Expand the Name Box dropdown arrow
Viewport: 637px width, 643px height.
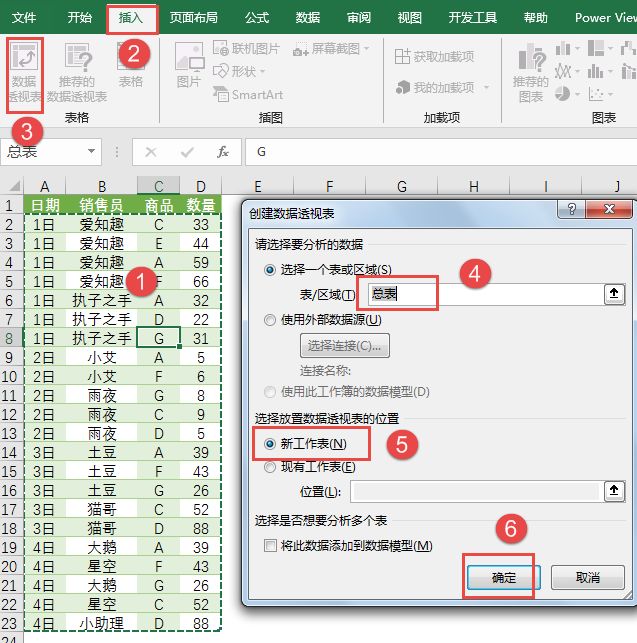pyautogui.click(x=93, y=152)
